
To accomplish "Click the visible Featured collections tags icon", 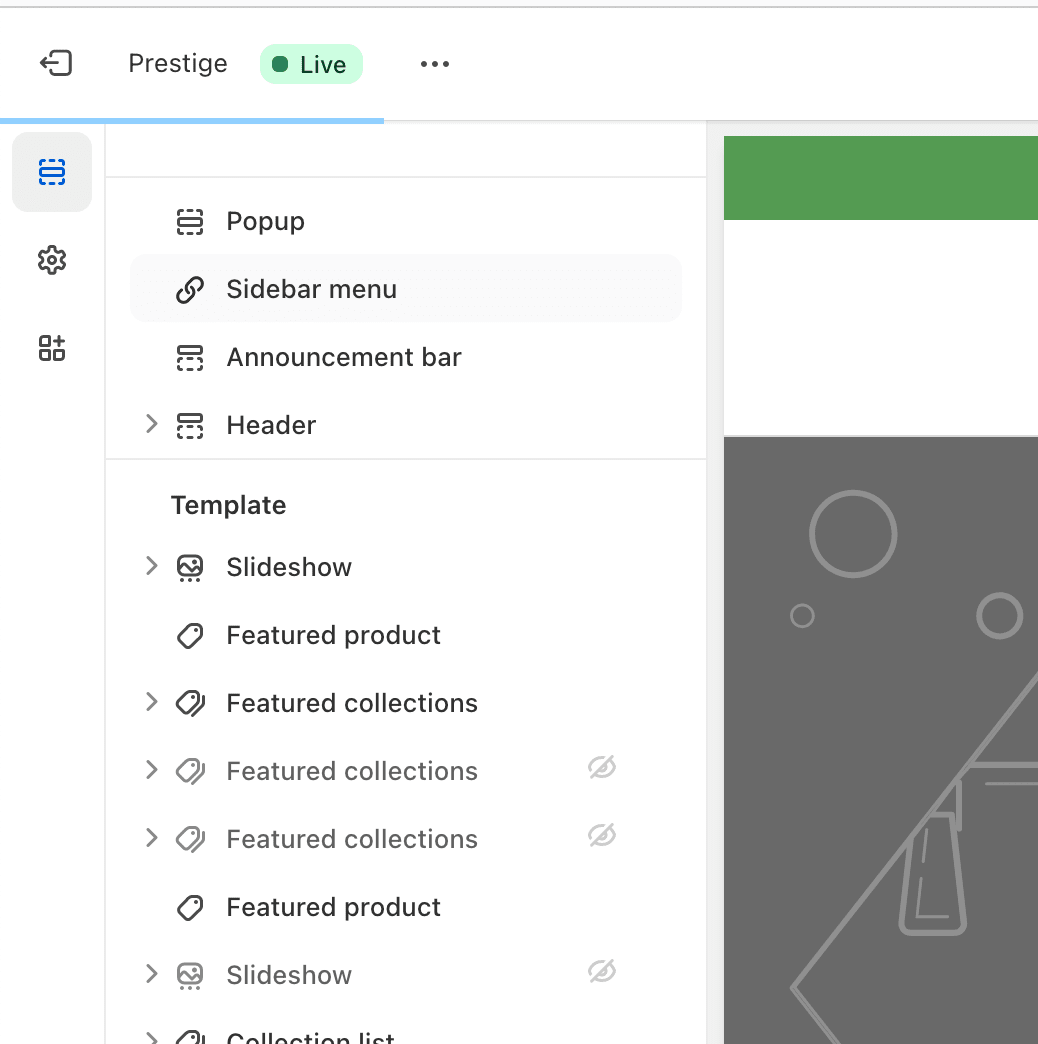I will coord(190,704).
